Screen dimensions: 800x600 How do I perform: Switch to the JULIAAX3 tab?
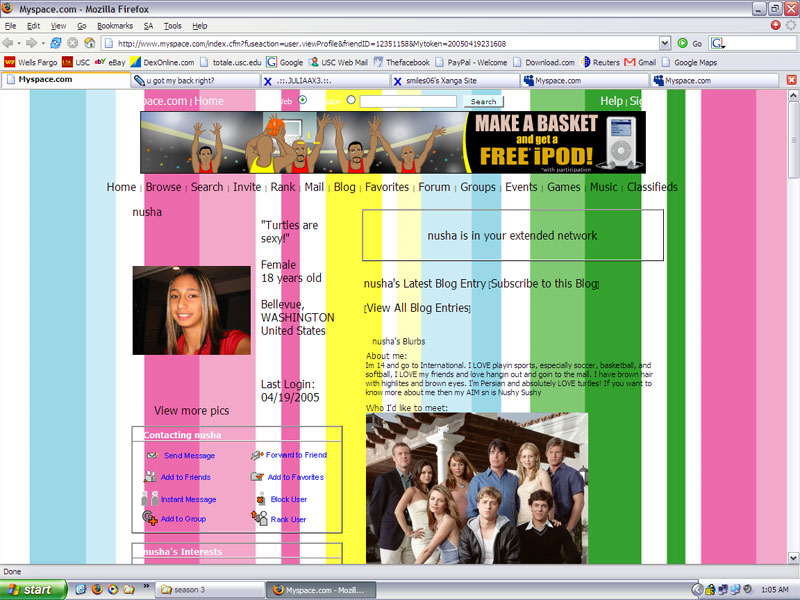click(325, 81)
